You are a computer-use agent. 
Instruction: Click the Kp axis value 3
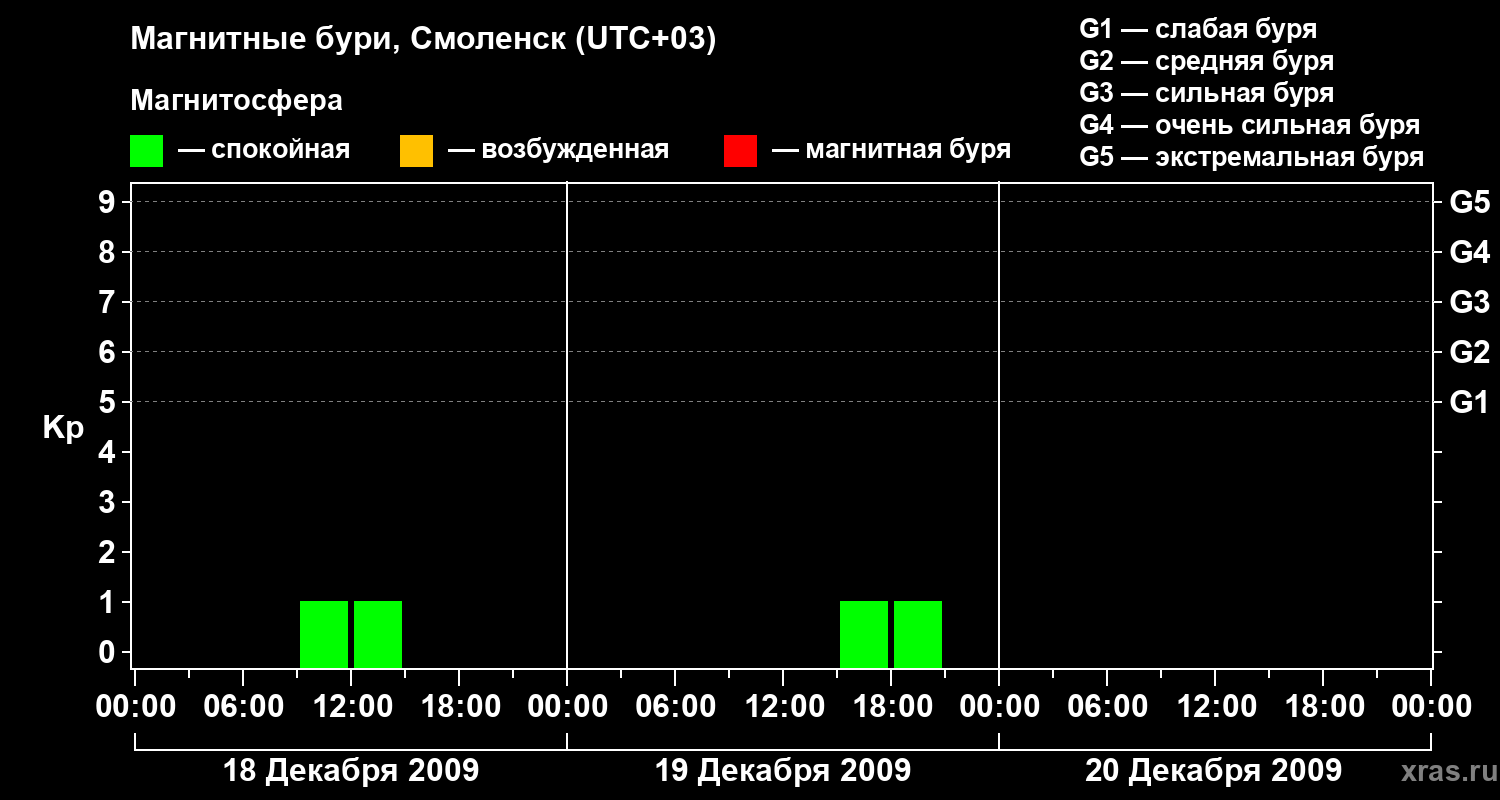[109, 502]
